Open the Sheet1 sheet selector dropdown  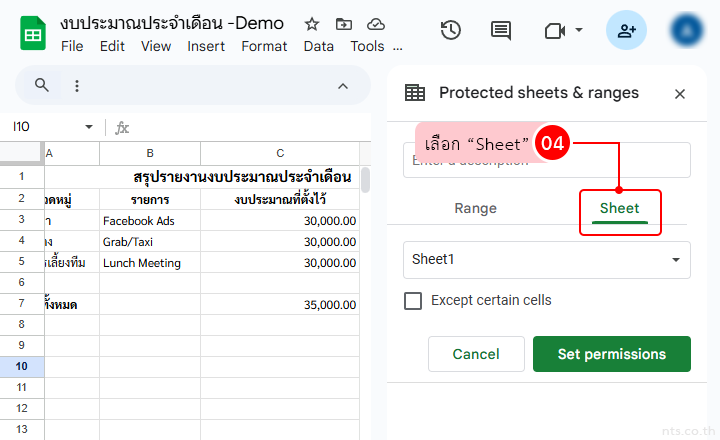tap(546, 259)
